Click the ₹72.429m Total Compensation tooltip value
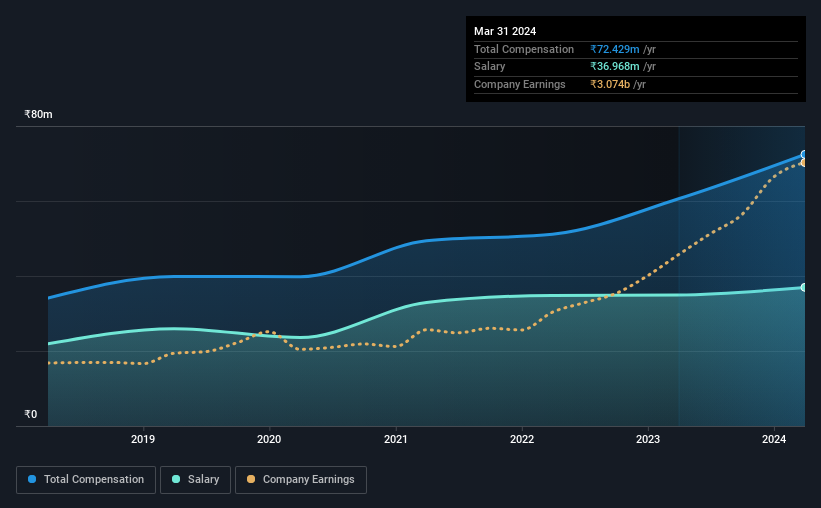Viewport: 821px width, 508px height. tap(615, 49)
